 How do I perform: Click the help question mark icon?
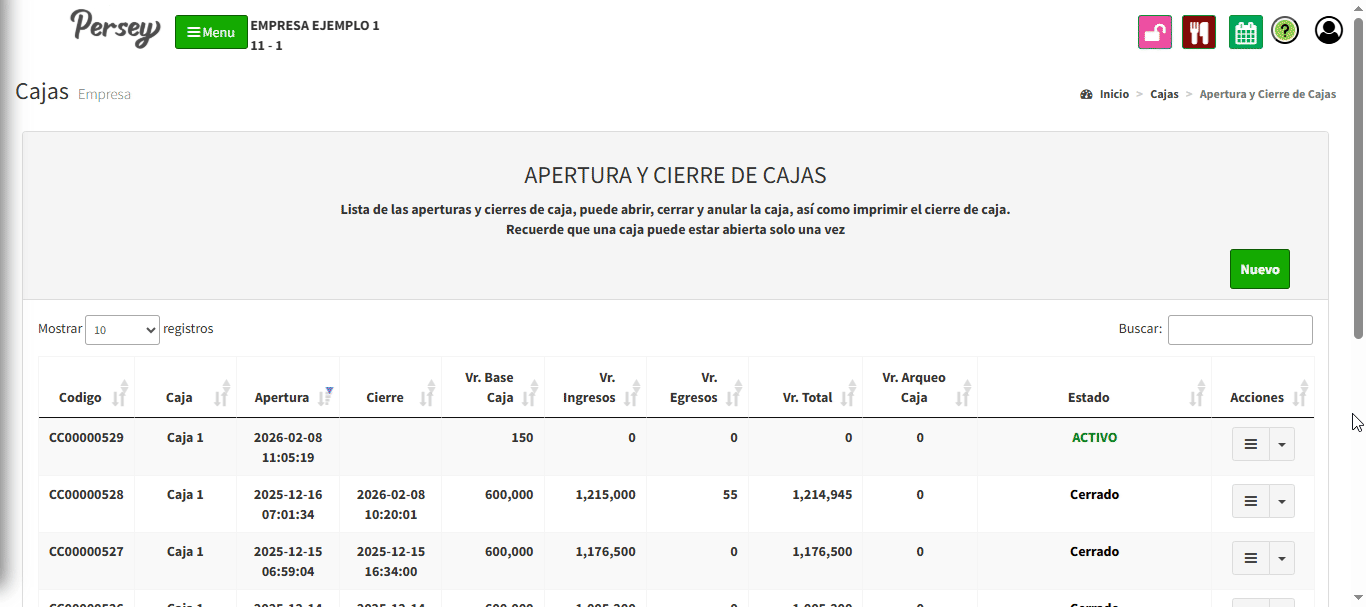(1285, 31)
